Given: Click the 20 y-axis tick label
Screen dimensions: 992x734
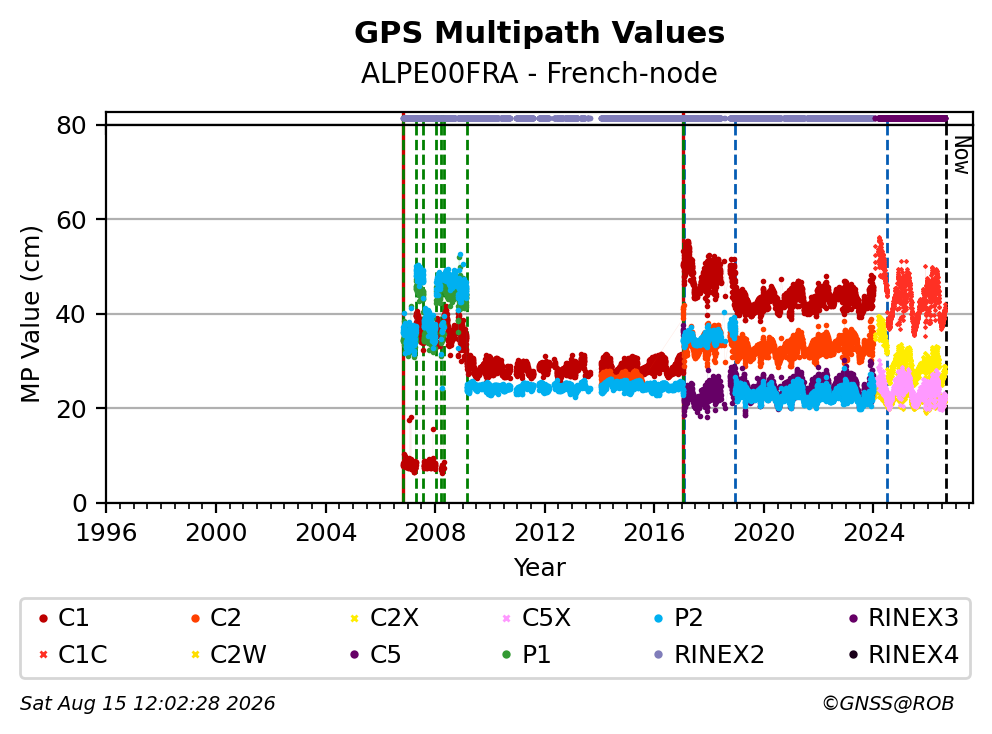Looking at the screenshot, I should (x=71, y=409).
